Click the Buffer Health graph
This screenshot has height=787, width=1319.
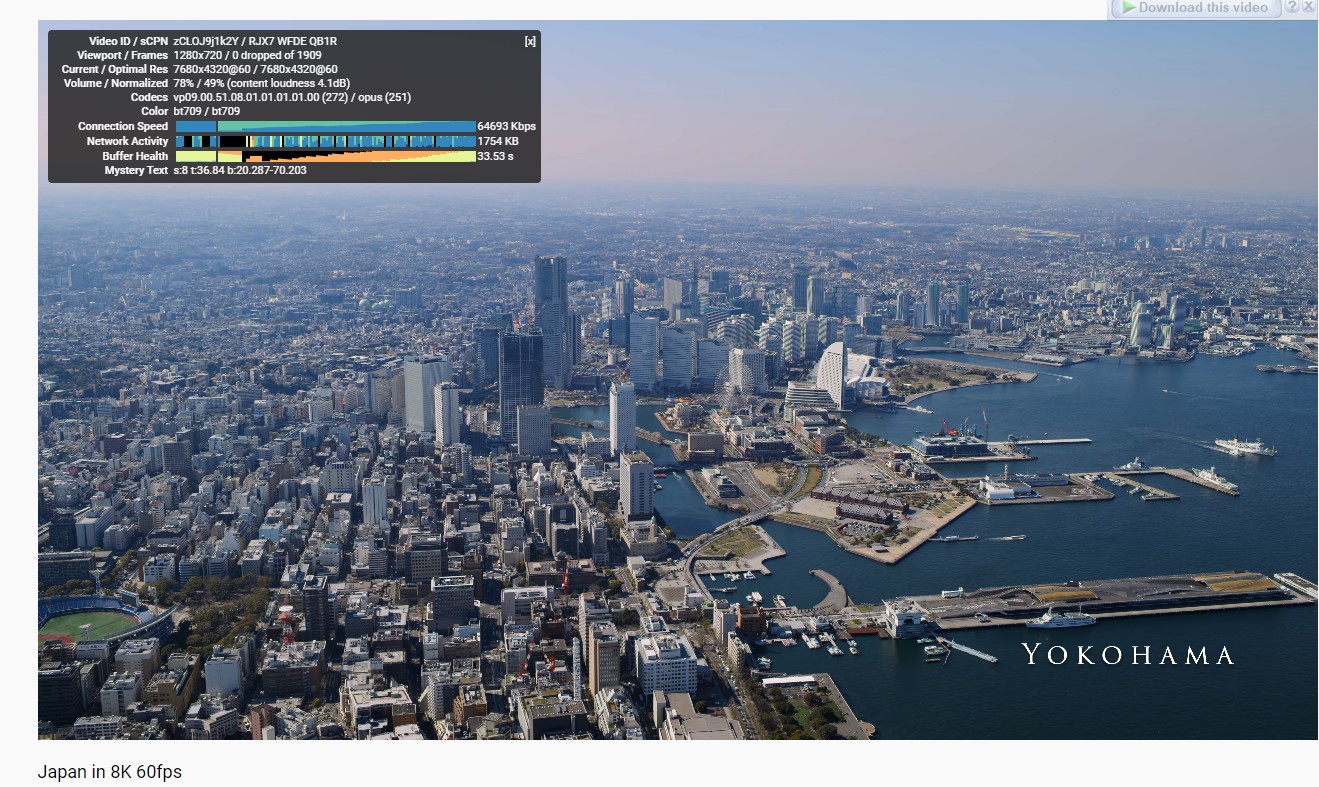click(326, 156)
